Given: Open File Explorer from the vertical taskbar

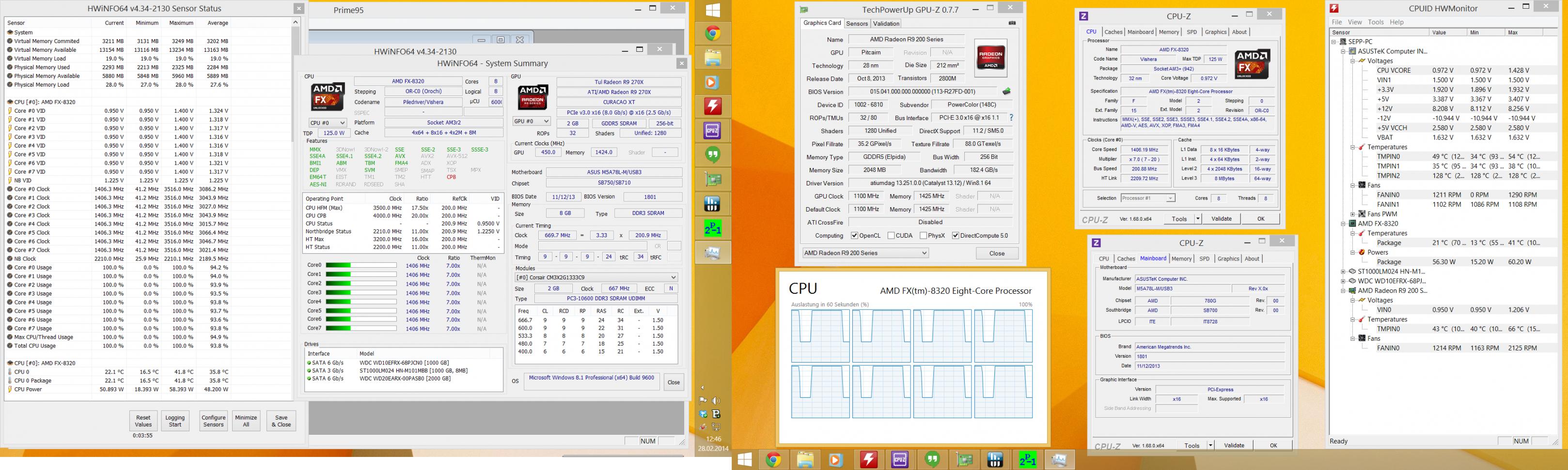Looking at the screenshot, I should coord(713,58).
